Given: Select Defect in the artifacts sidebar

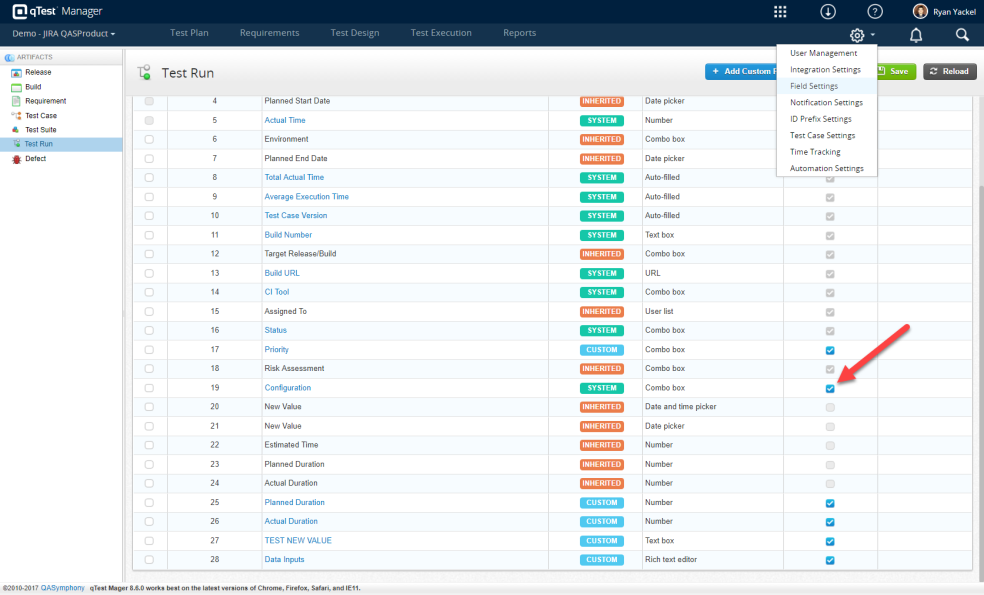Looking at the screenshot, I should click(x=35, y=158).
